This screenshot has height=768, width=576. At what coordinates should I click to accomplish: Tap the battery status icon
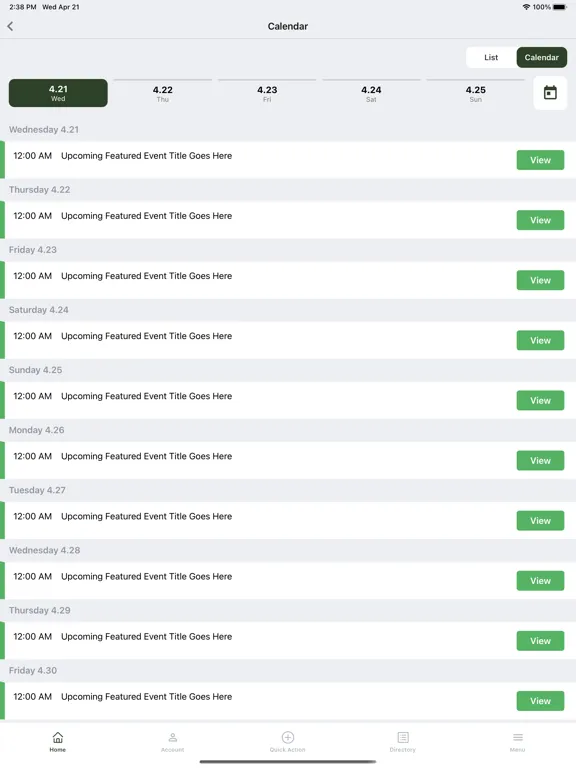[560, 7]
